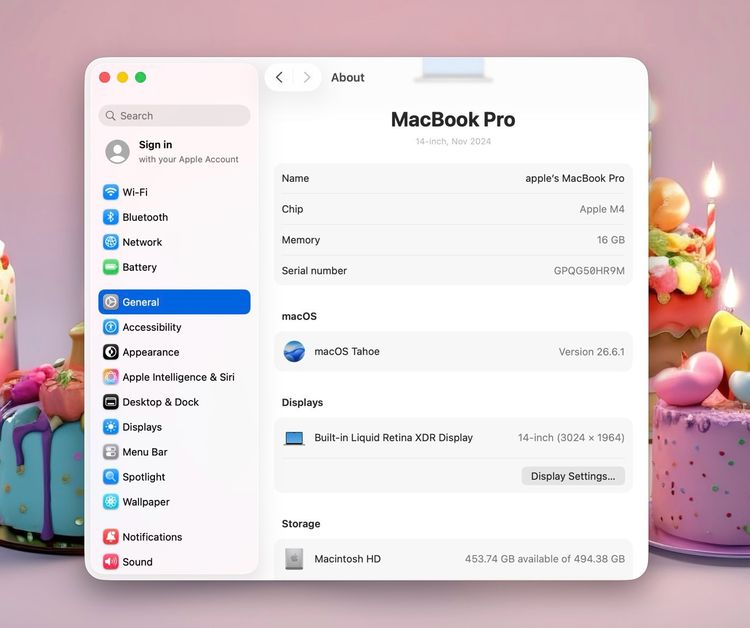Click the Wi-Fi icon in sidebar
This screenshot has height=628, width=750.
(x=111, y=192)
